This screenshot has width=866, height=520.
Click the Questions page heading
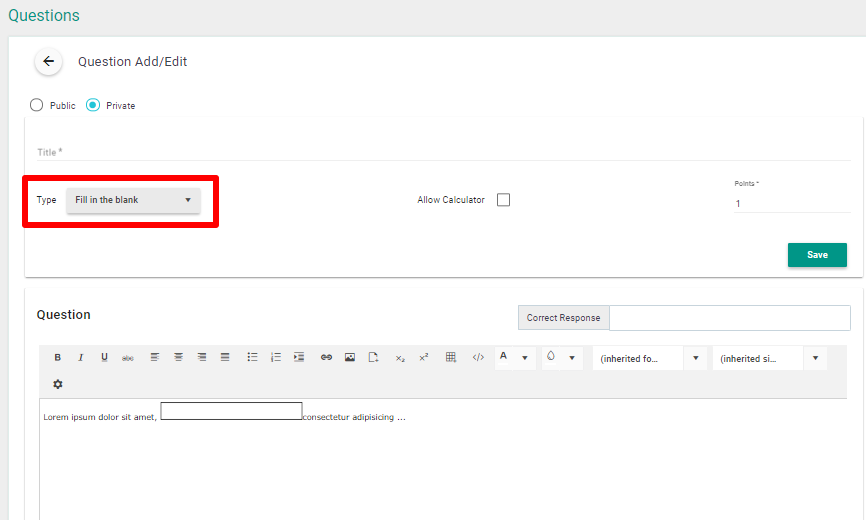point(44,15)
